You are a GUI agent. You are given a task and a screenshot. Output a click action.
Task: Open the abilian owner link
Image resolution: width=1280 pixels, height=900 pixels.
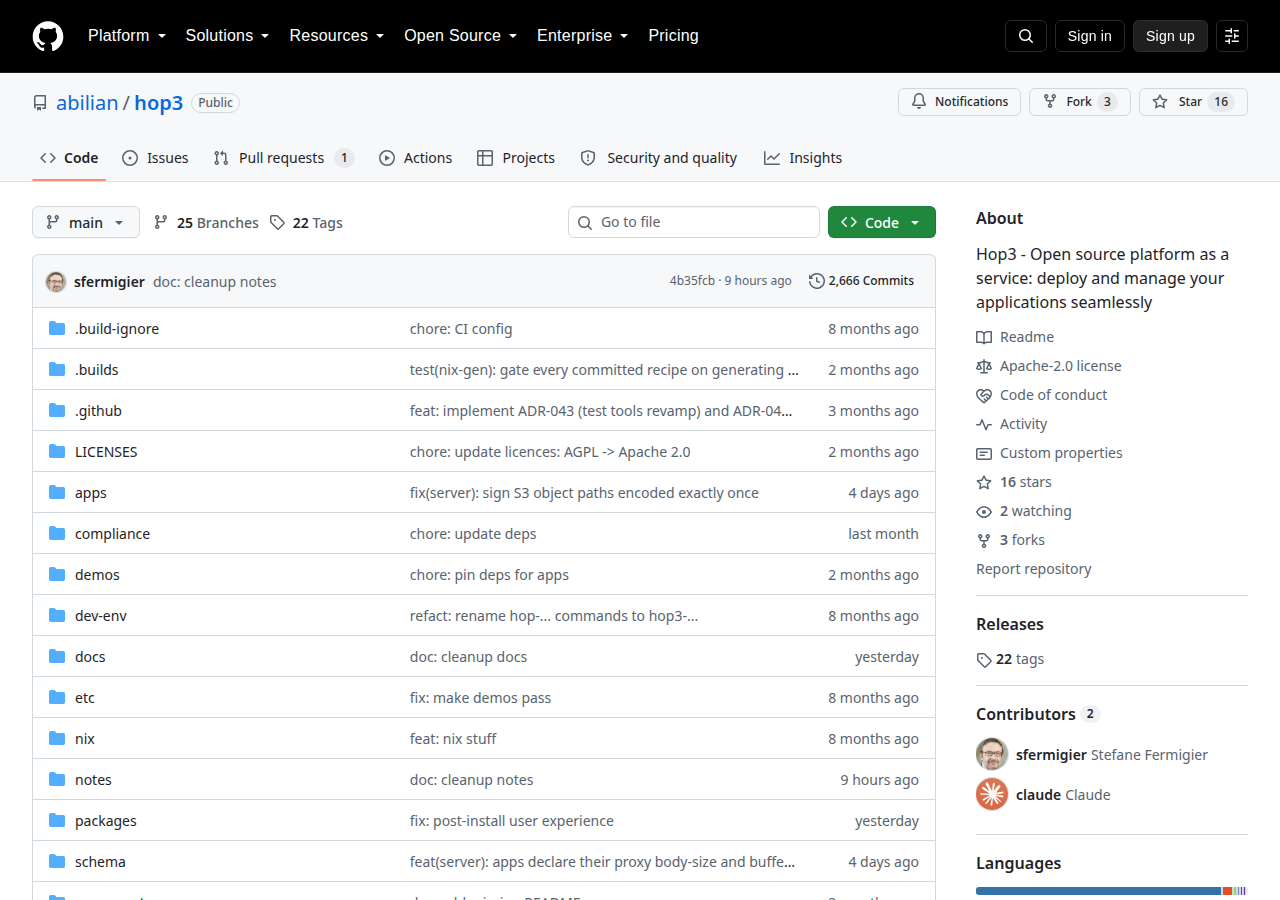[87, 103]
